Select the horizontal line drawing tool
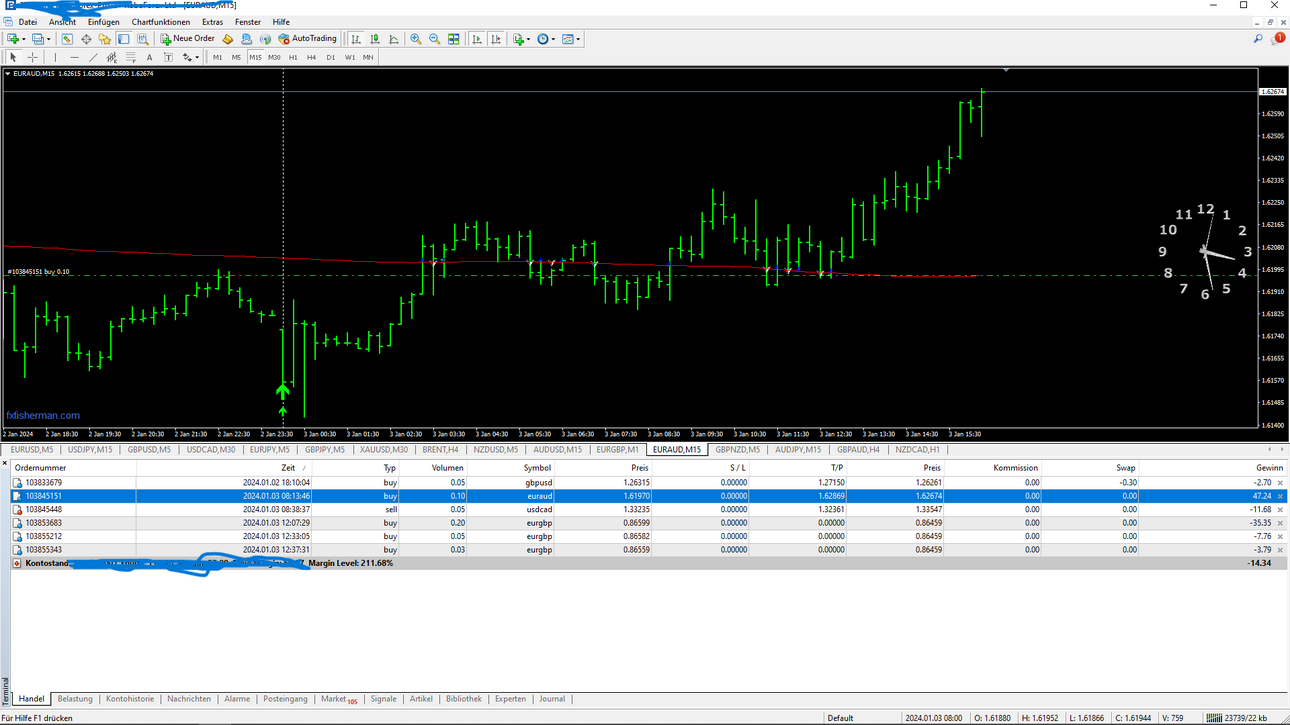 [74, 57]
